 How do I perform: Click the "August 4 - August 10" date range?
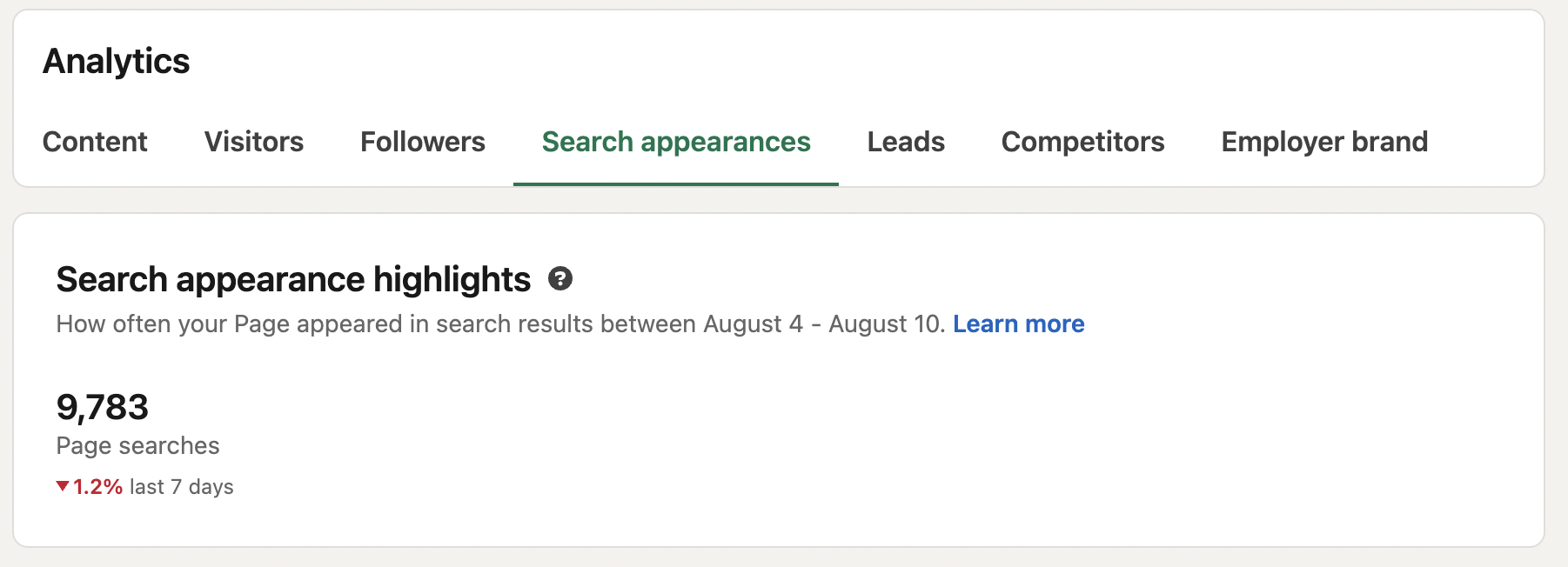pos(822,324)
